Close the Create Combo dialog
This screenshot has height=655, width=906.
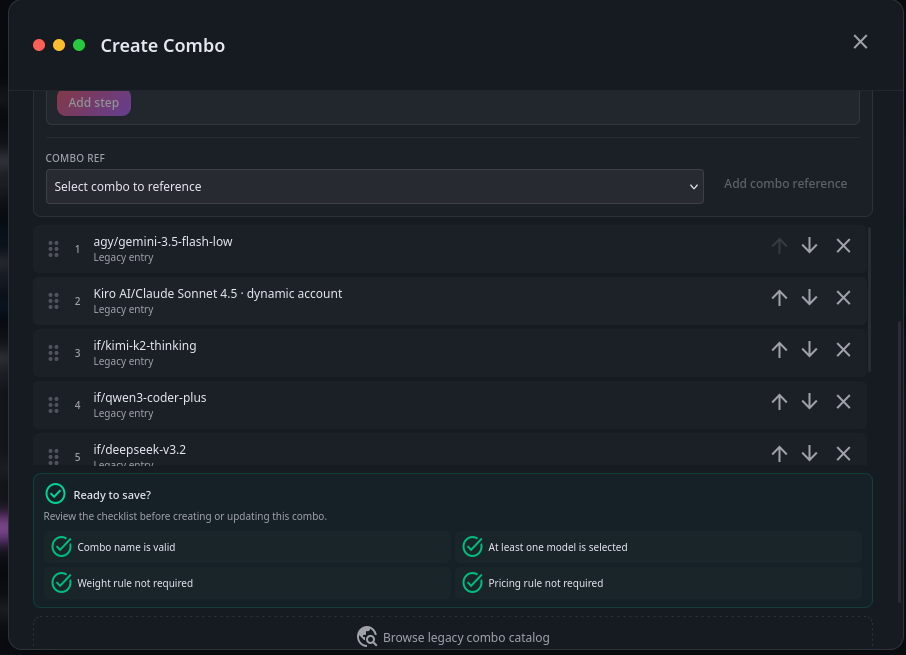860,42
